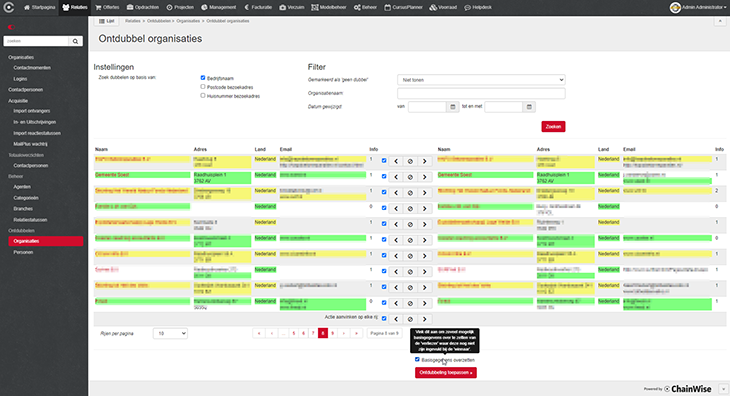Expand the dropdown arrow next to Admin Administrator
730x396 pixels.
(725, 8)
